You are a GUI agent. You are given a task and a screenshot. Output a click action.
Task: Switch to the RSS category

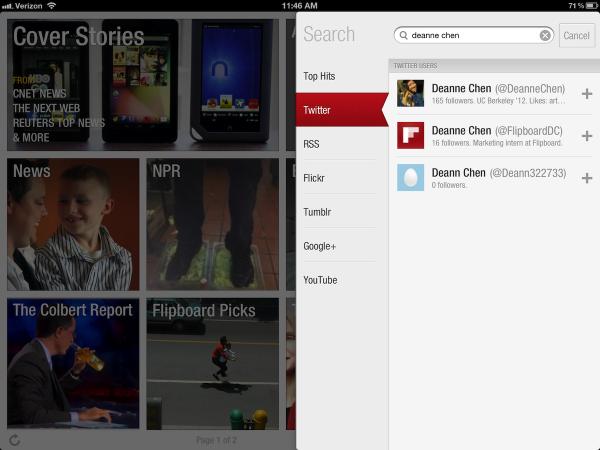click(x=339, y=144)
